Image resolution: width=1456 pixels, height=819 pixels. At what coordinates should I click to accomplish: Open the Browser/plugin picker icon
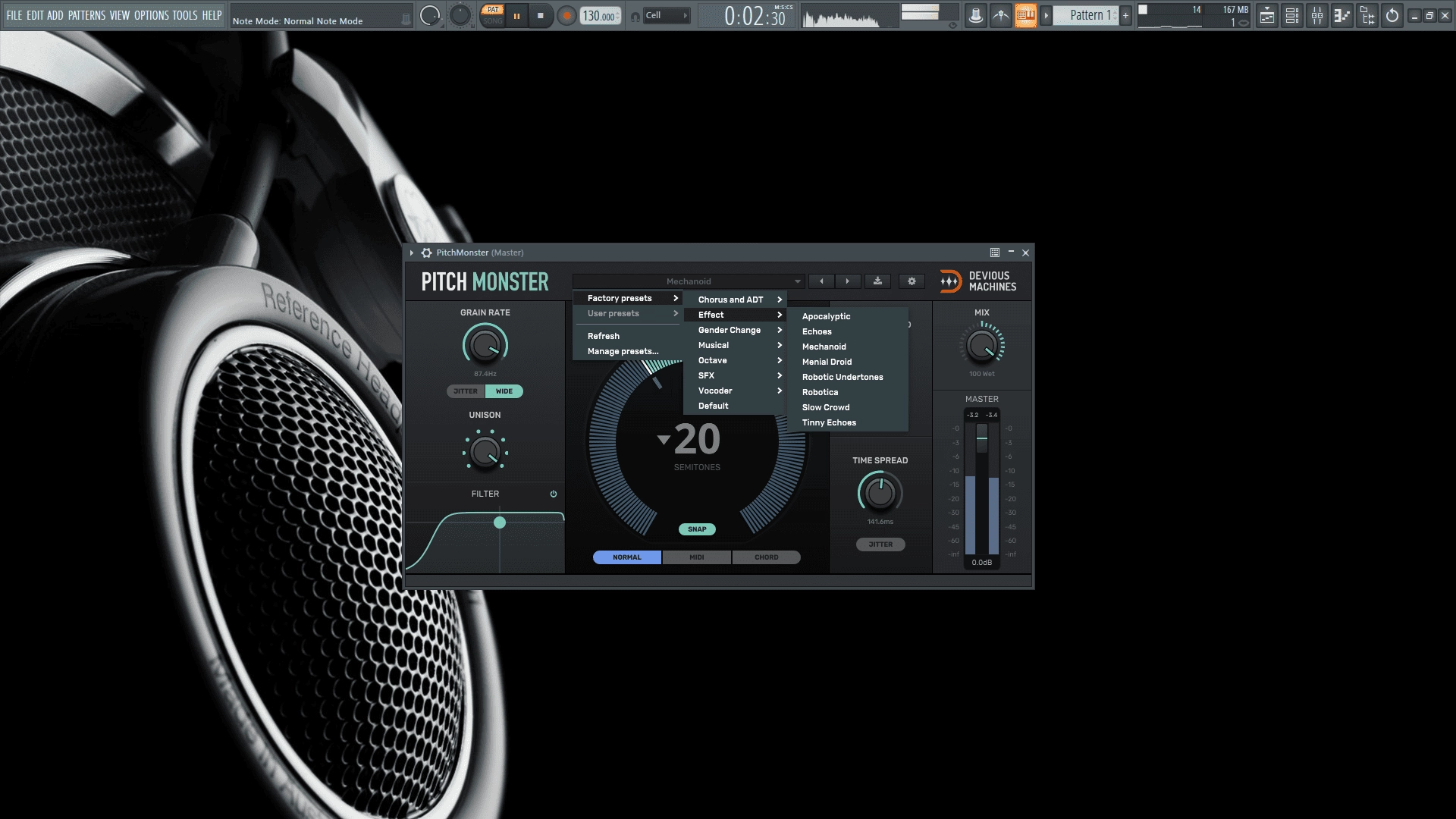[1367, 15]
